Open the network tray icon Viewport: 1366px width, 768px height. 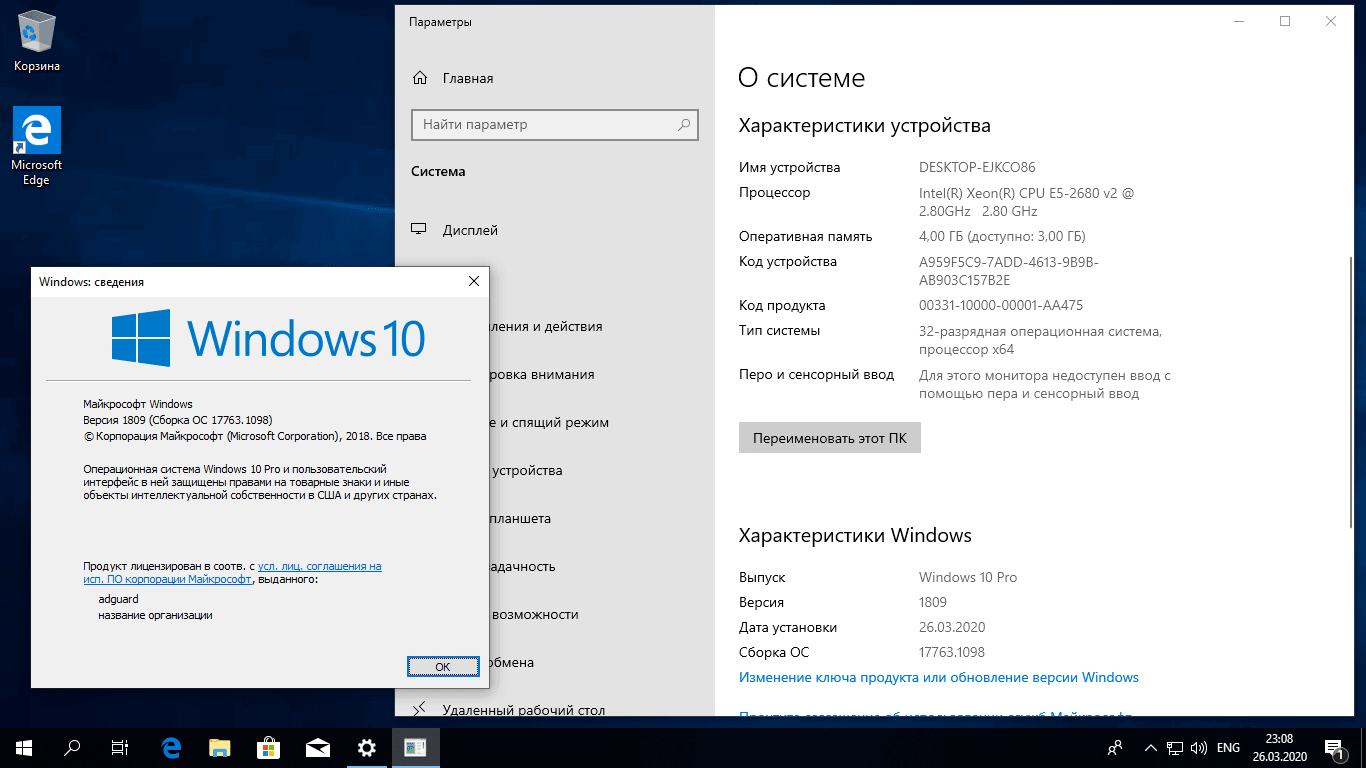(1176, 747)
